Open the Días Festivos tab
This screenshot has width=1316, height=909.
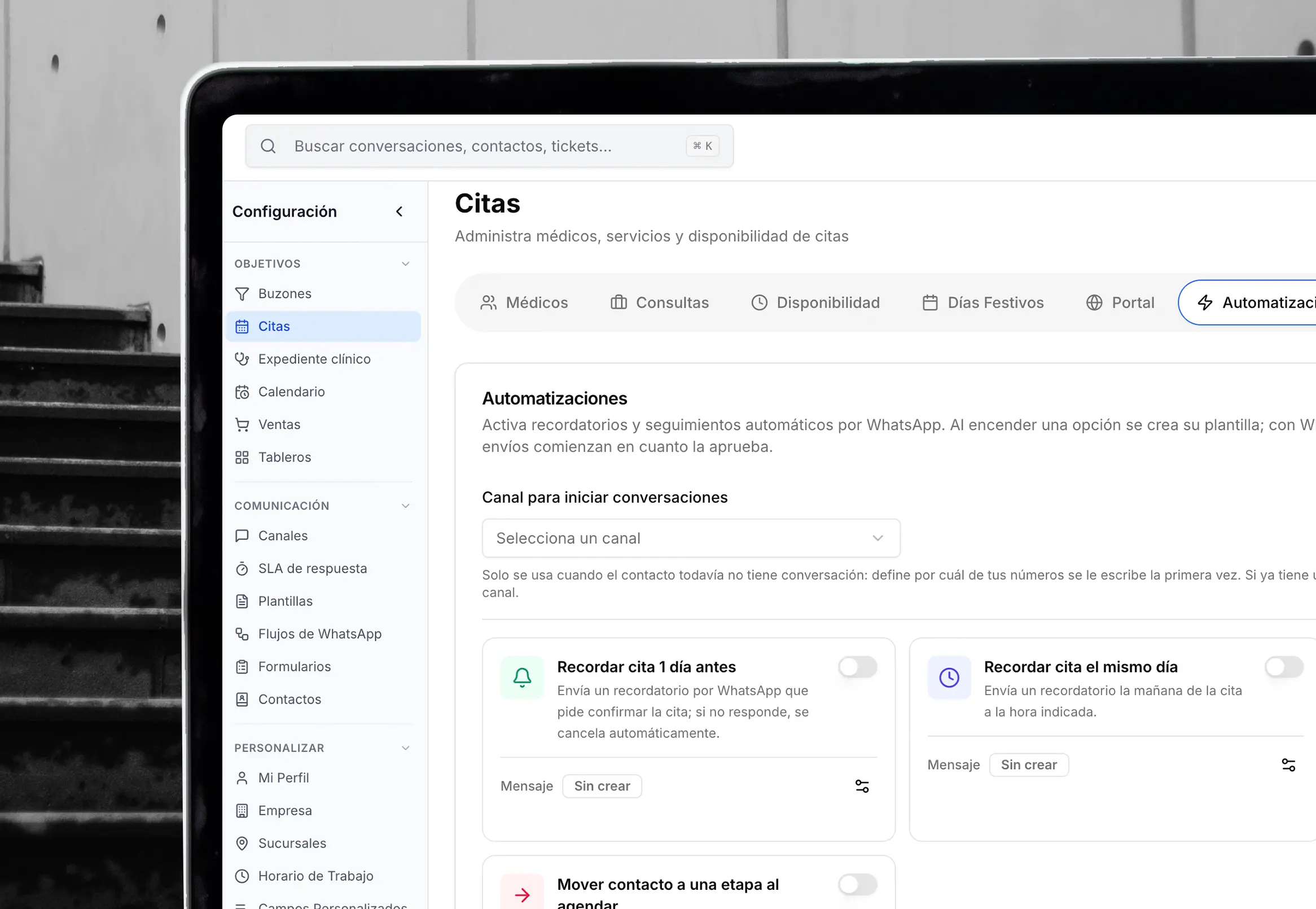tap(983, 302)
